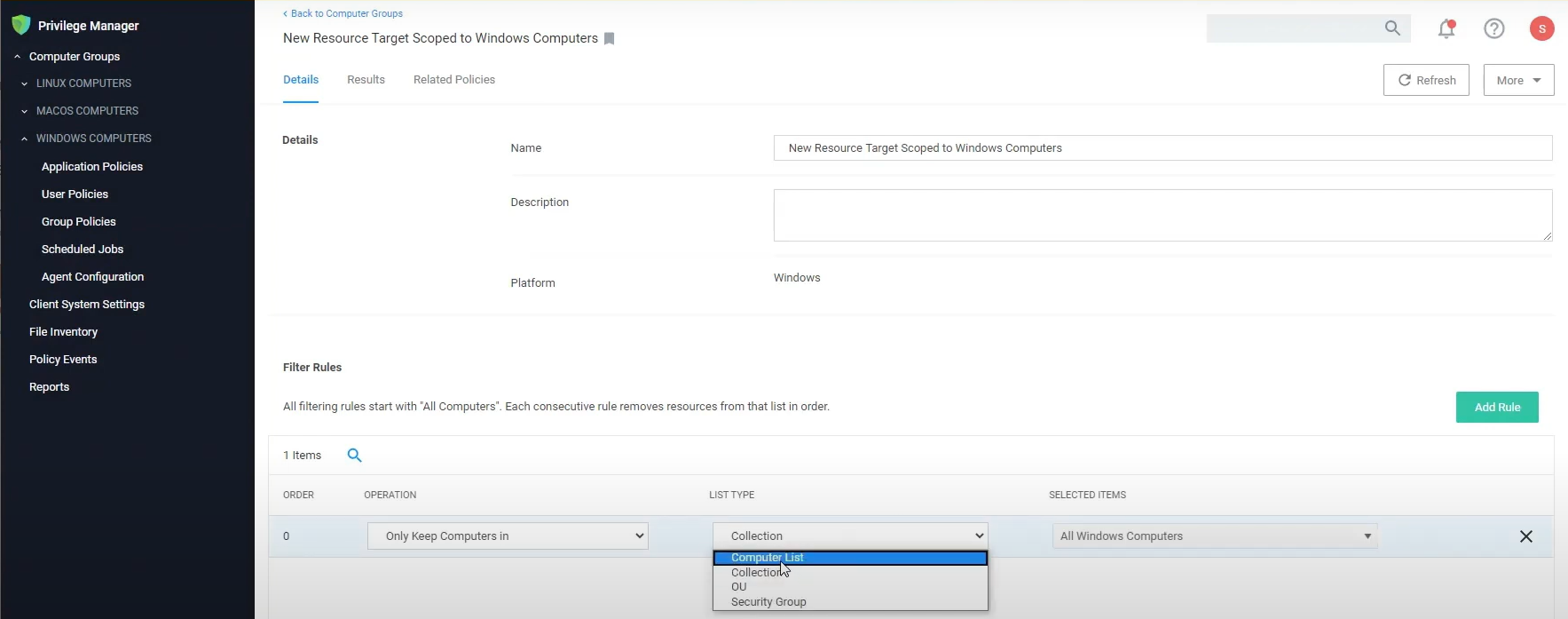Switch to the Results tab
1568x619 pixels.
click(366, 80)
